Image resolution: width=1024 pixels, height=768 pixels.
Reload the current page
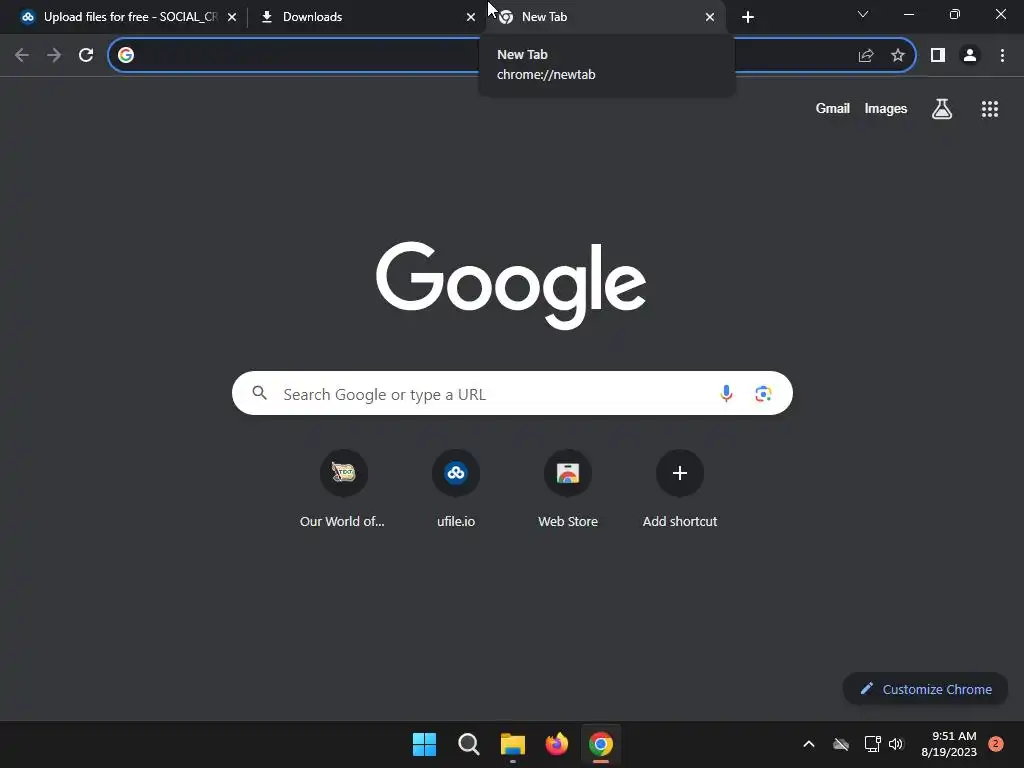(x=86, y=56)
